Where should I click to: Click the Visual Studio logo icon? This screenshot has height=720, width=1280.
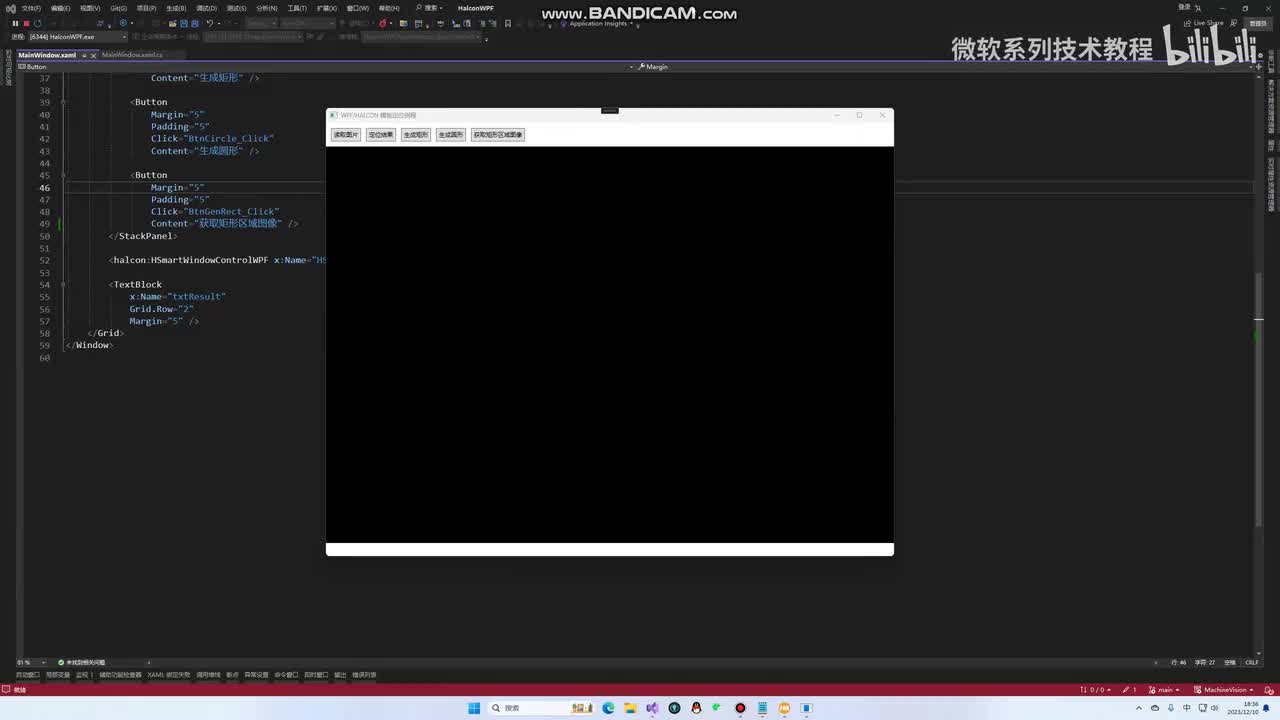click(10, 8)
